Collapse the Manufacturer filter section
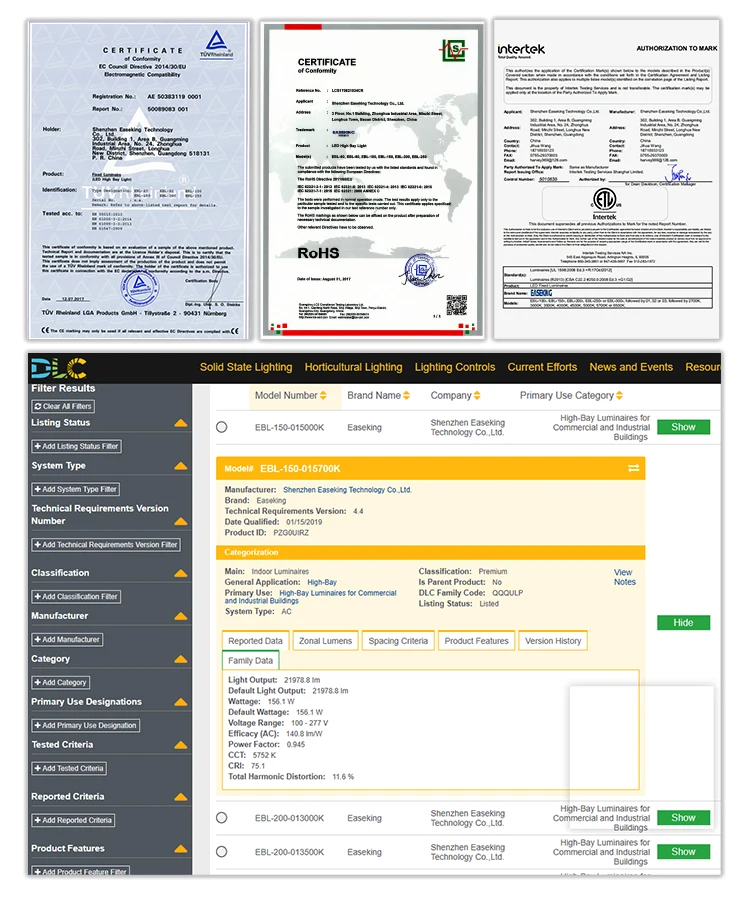 [181, 617]
